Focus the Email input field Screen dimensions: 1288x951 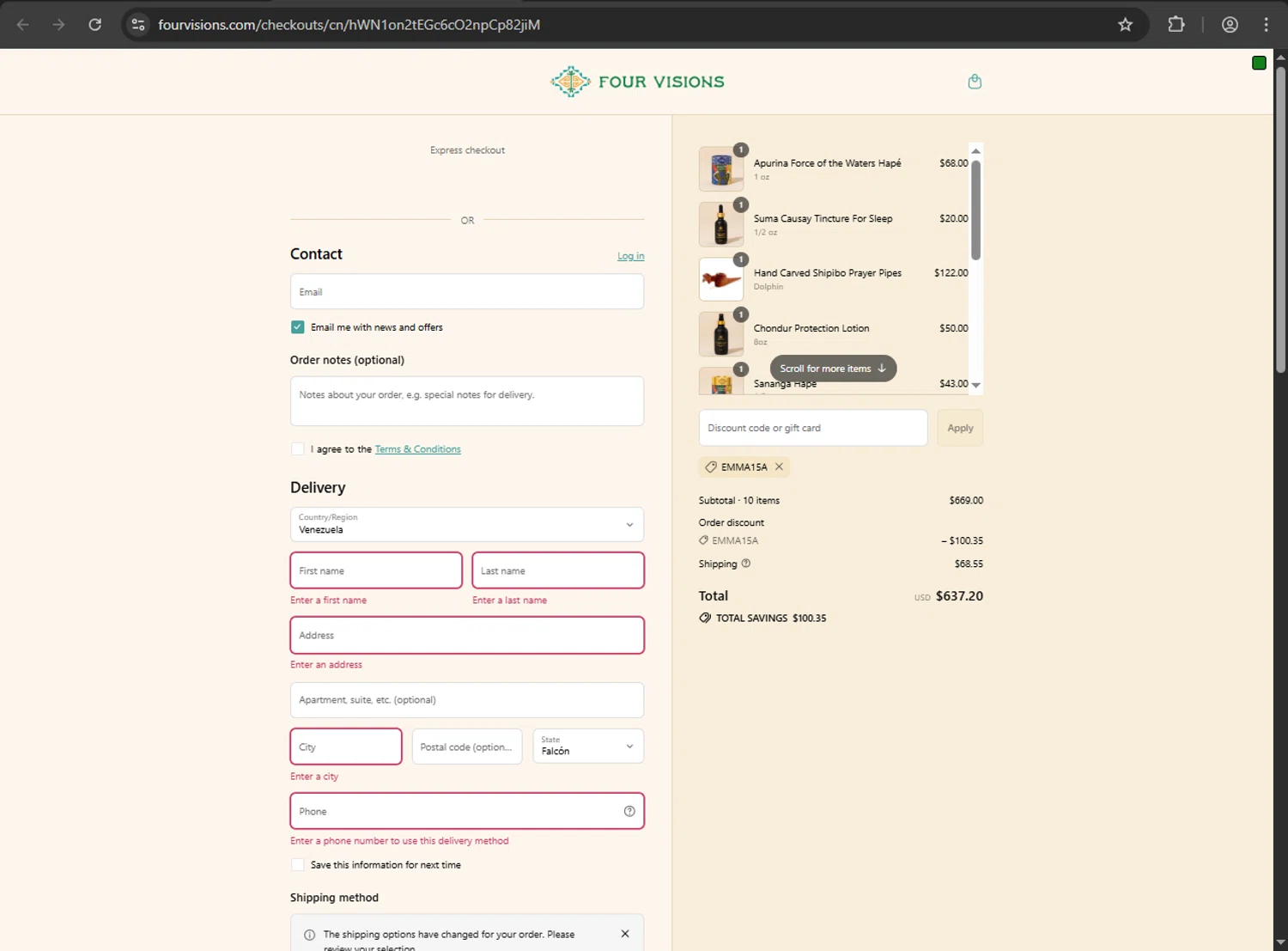pyautogui.click(x=467, y=291)
